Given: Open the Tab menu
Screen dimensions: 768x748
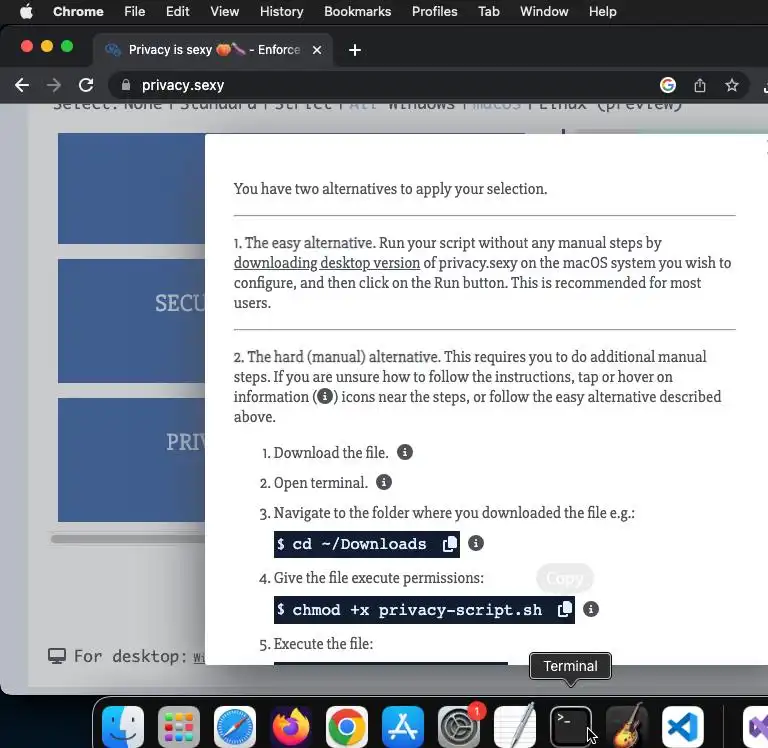Looking at the screenshot, I should [x=489, y=11].
